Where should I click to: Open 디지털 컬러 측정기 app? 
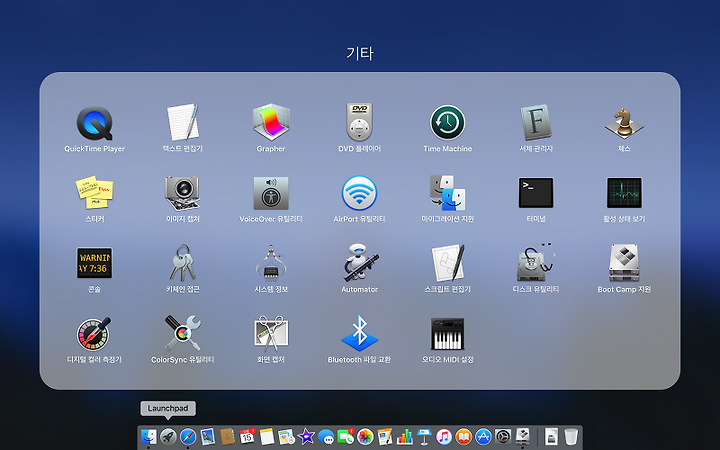[x=94, y=334]
